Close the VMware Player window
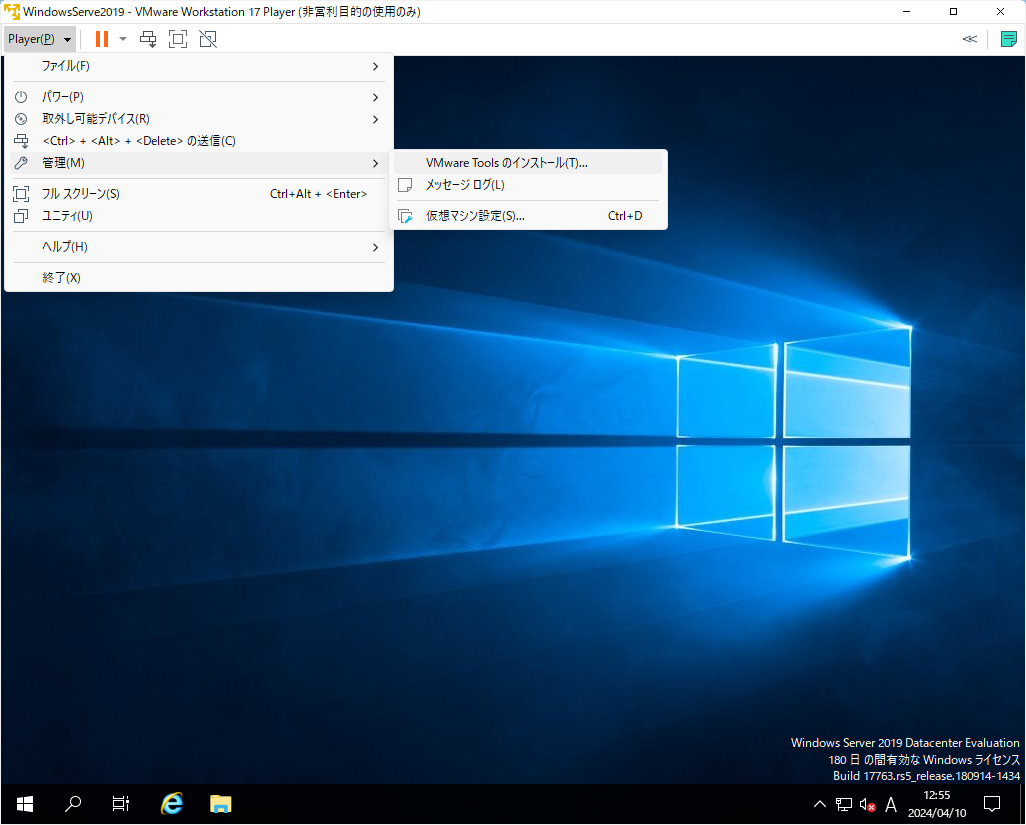This screenshot has height=825, width=1026. (x=1000, y=12)
